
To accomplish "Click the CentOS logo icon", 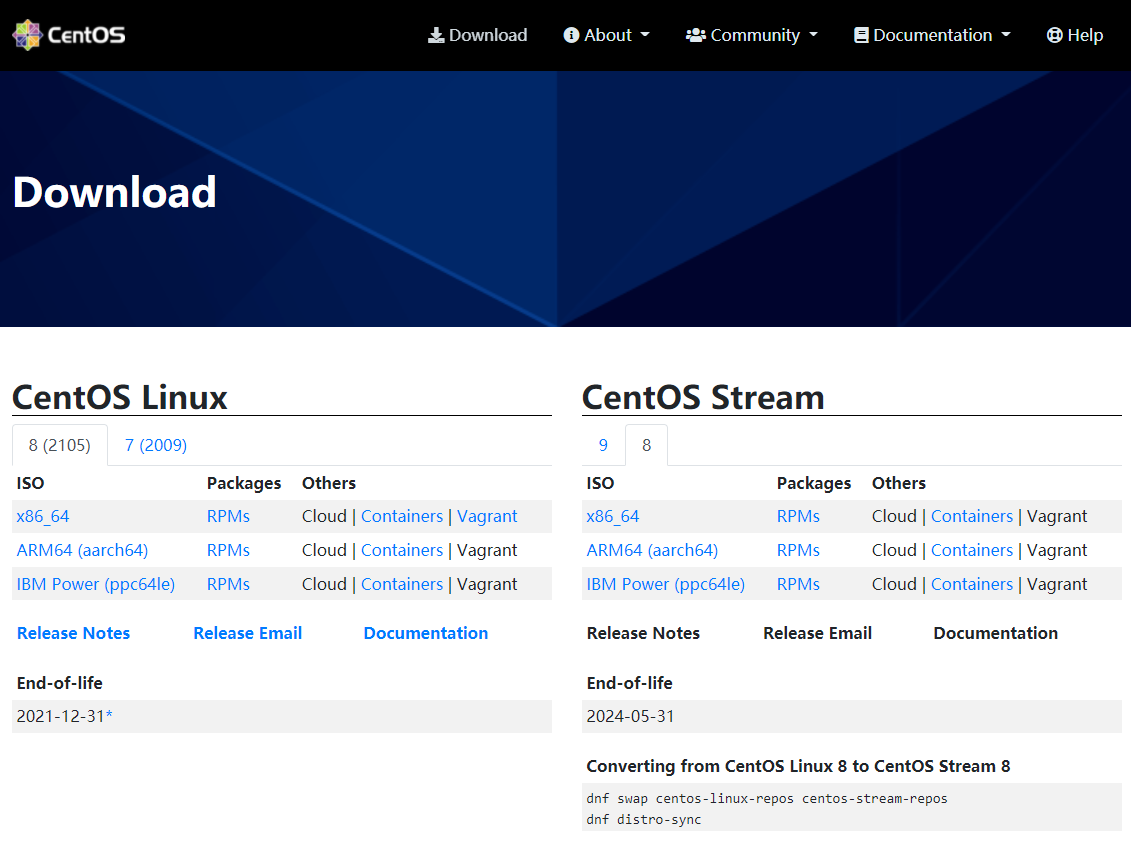I will click(27, 35).
